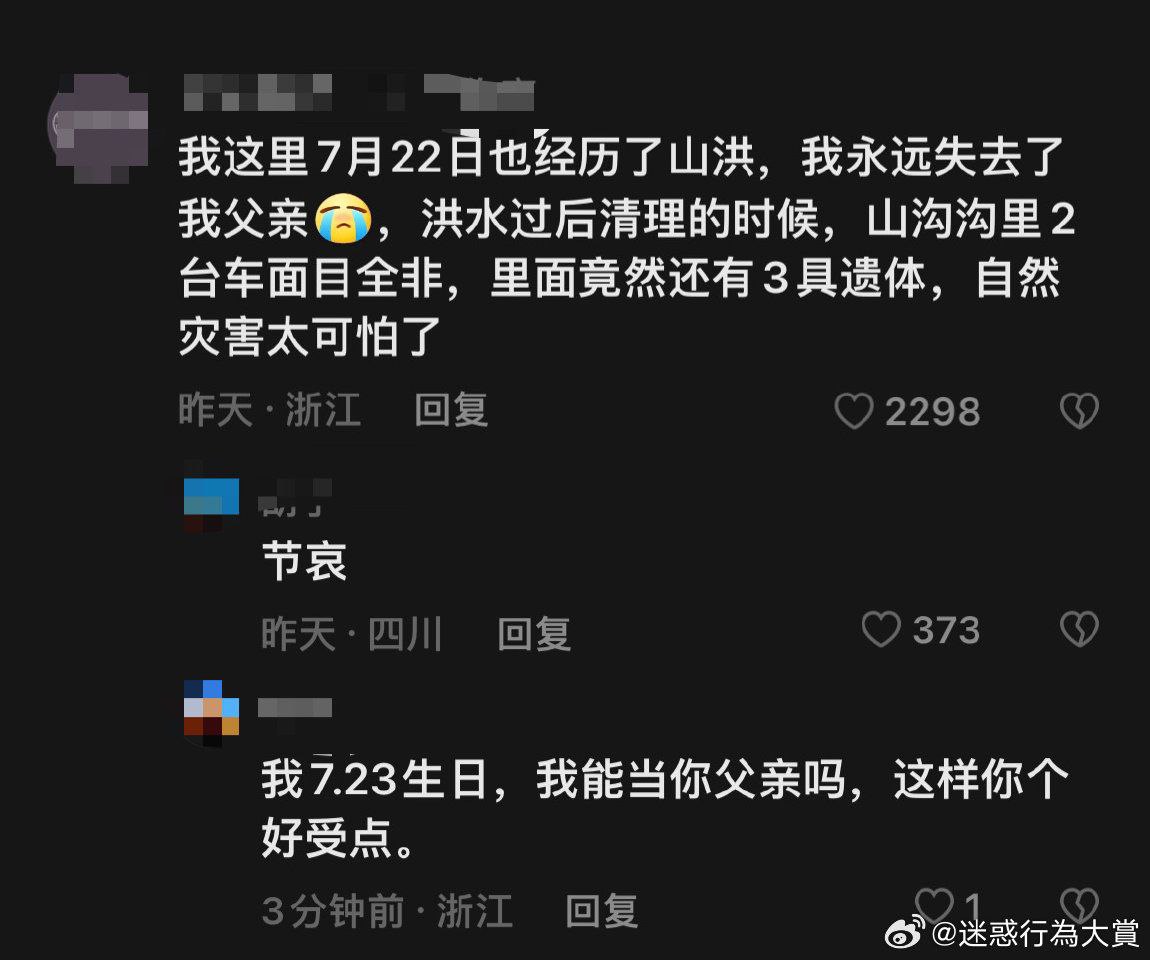Reply to the 3分钟前 comment from 浙江

[601, 912]
